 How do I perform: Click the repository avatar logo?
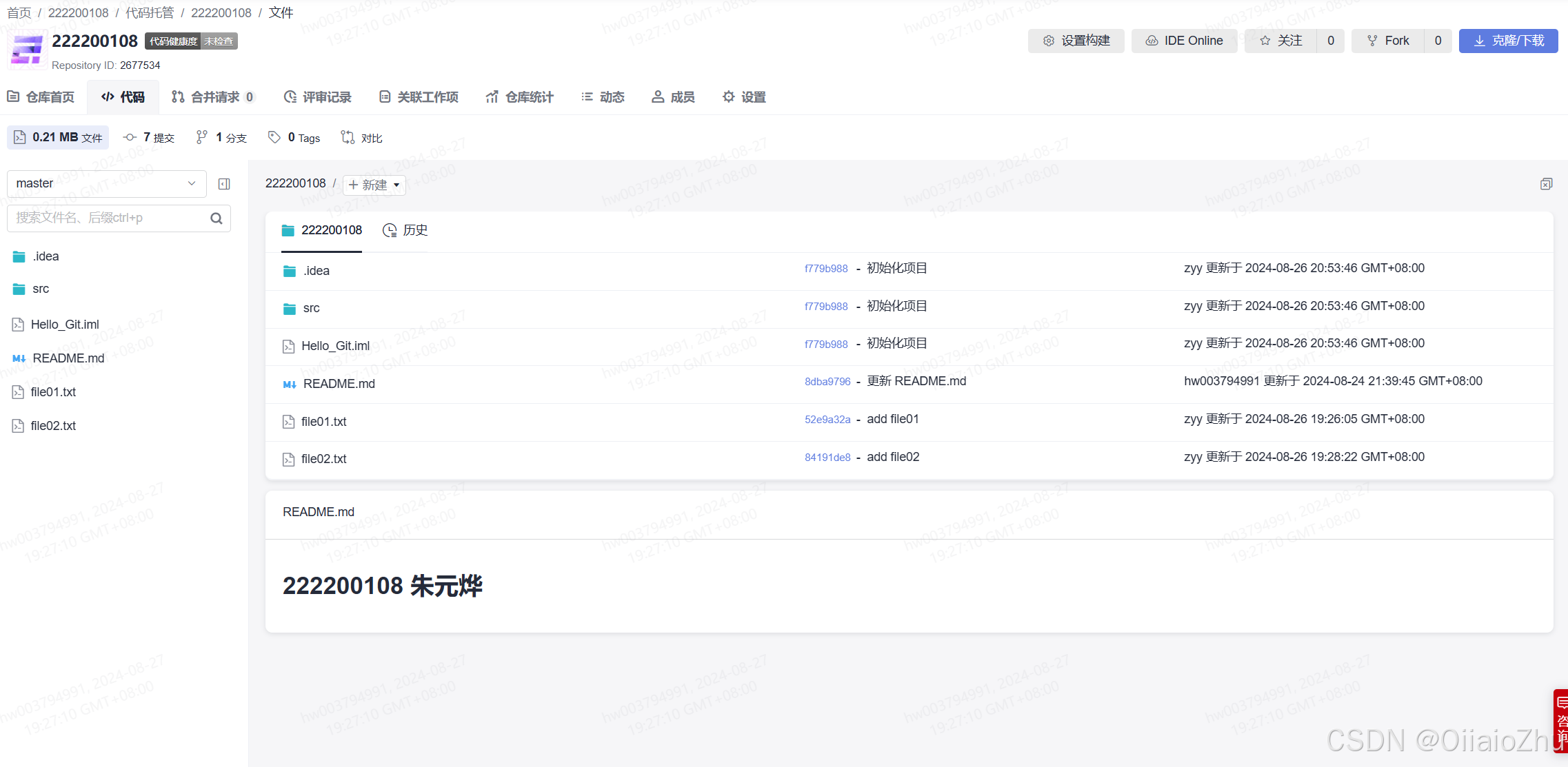pyautogui.click(x=28, y=50)
